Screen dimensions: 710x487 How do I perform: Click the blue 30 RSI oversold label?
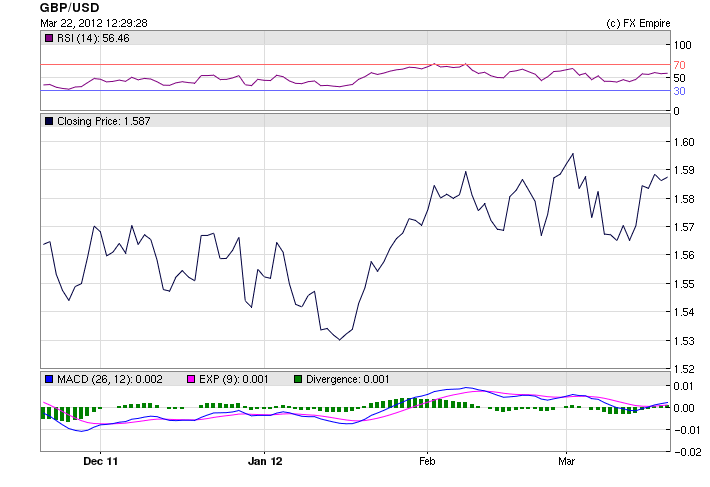click(679, 91)
